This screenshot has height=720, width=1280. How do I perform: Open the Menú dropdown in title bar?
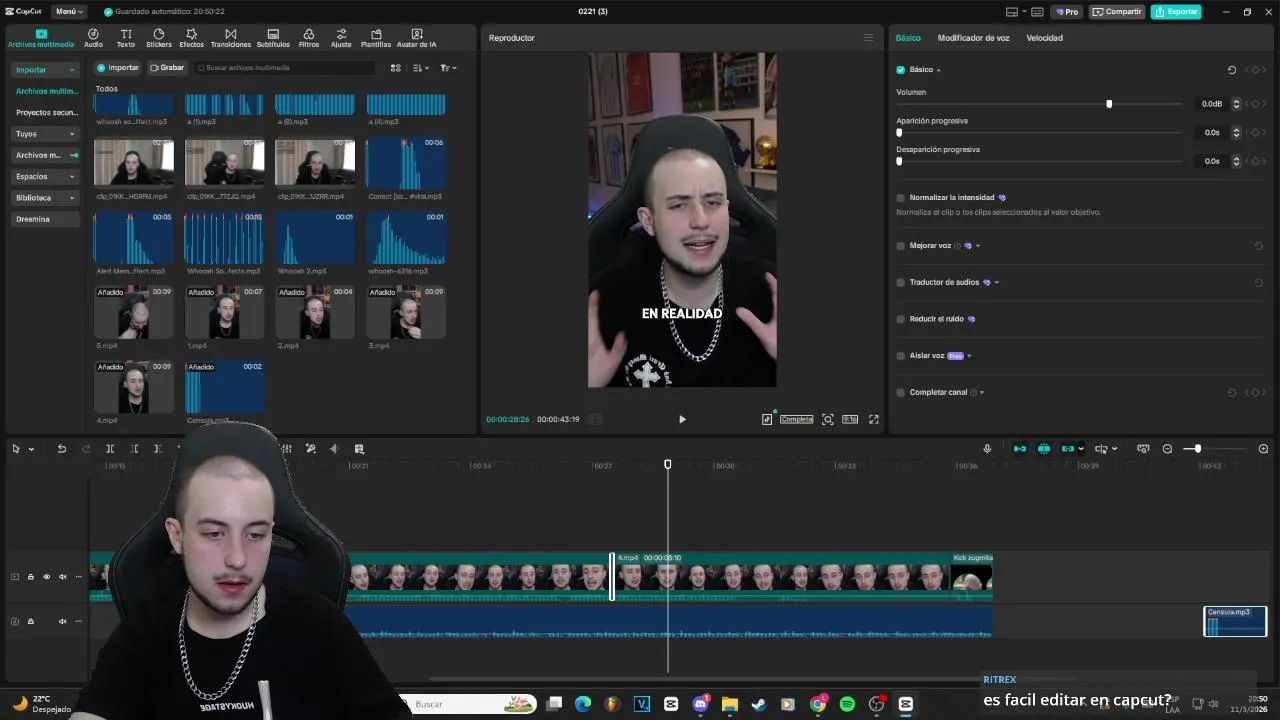[x=69, y=12]
